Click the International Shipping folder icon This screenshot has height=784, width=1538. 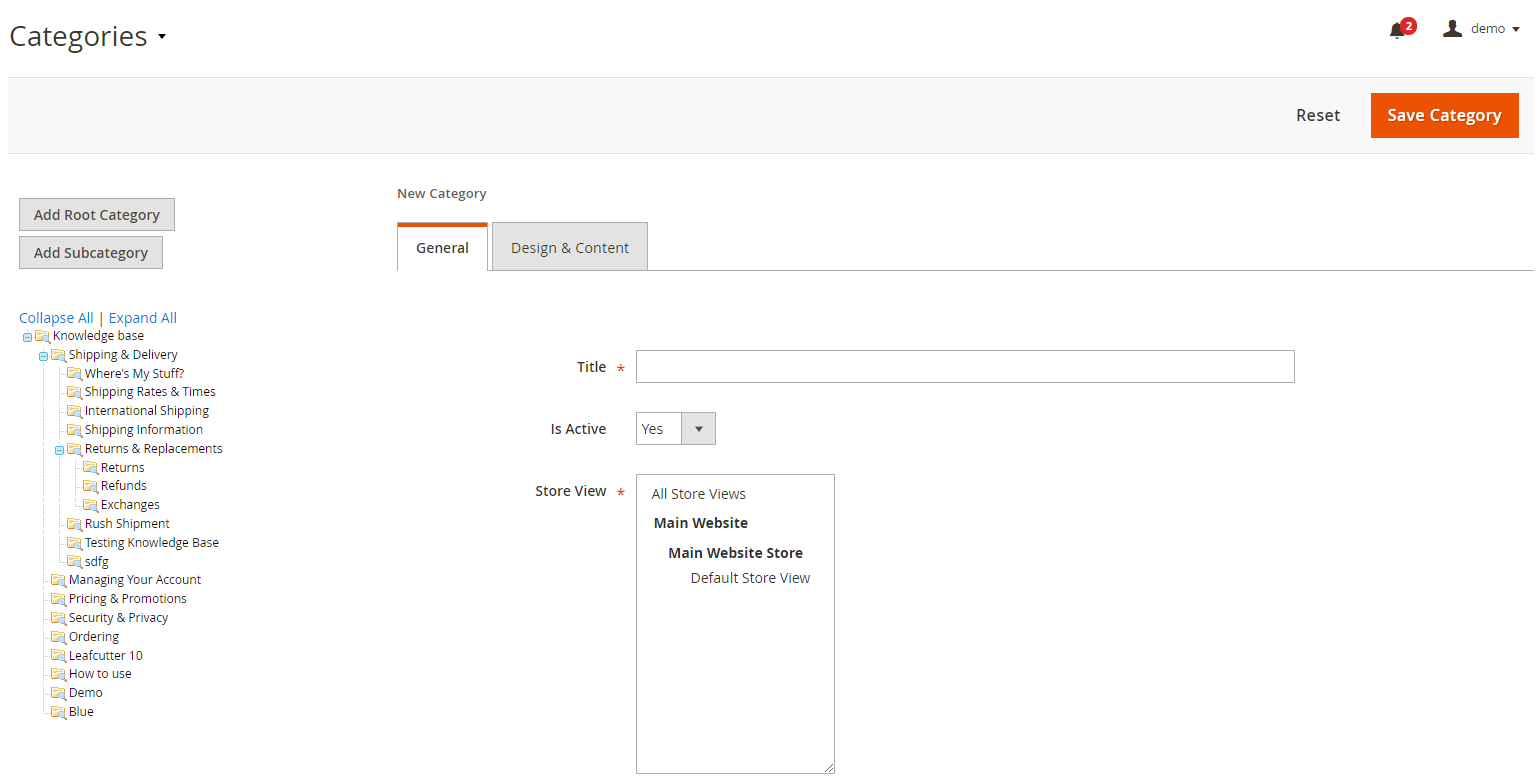pos(75,411)
